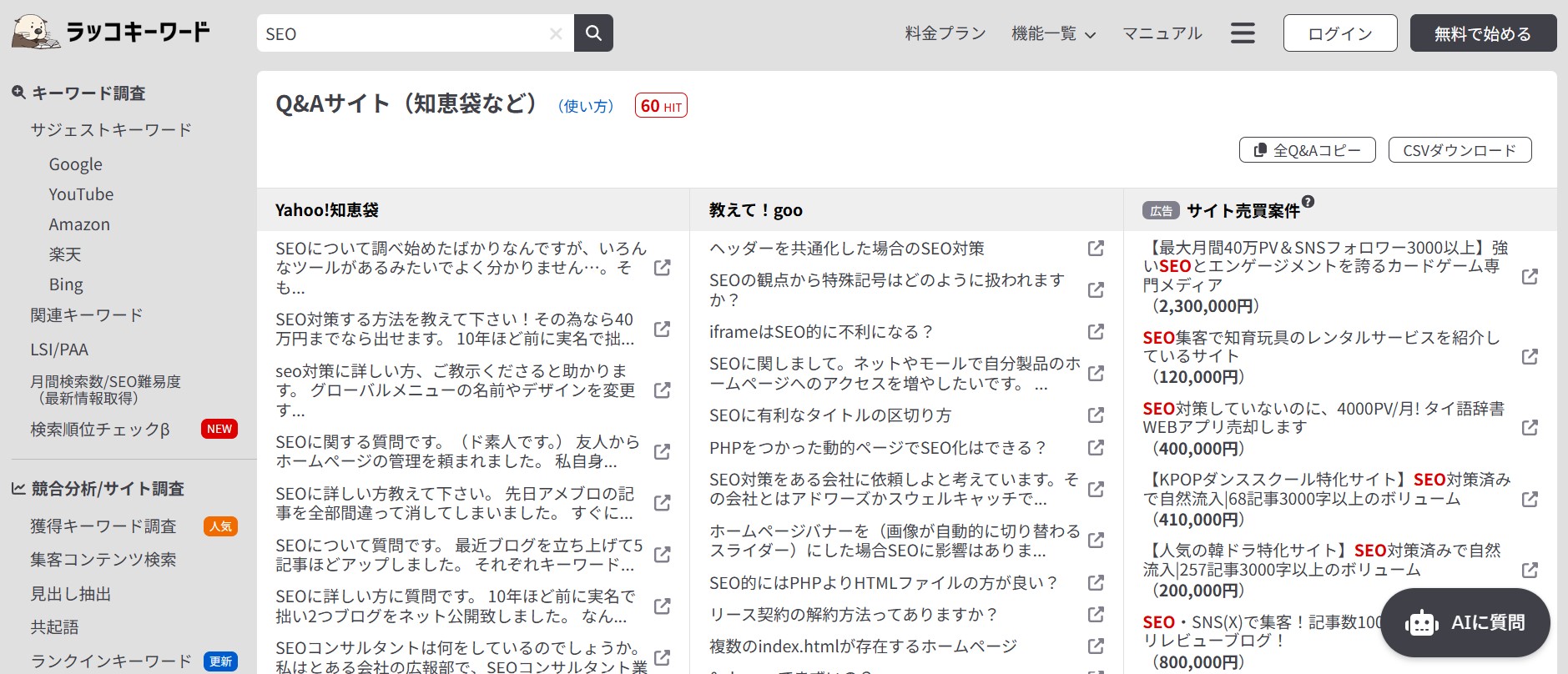The width and height of the screenshot is (1568, 674).
Task: Open external link for 'リース契約の解約方法' question
Action: pyautogui.click(x=1096, y=614)
